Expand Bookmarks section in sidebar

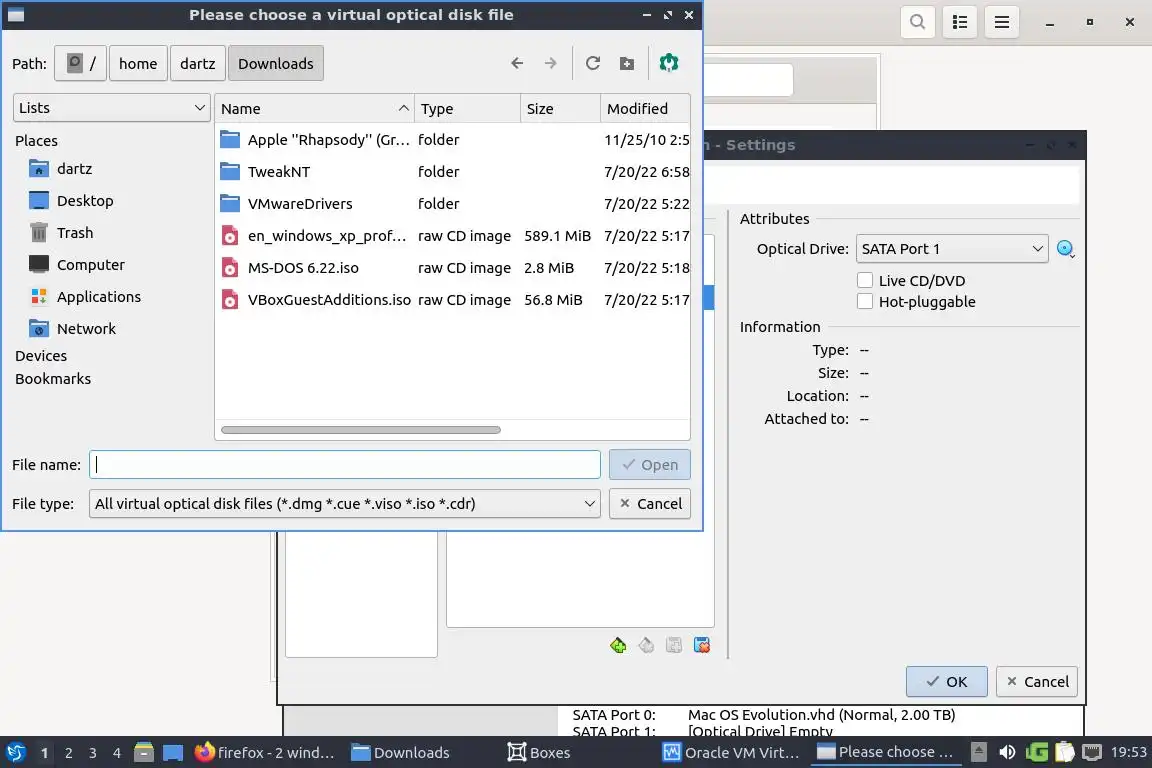(x=53, y=379)
